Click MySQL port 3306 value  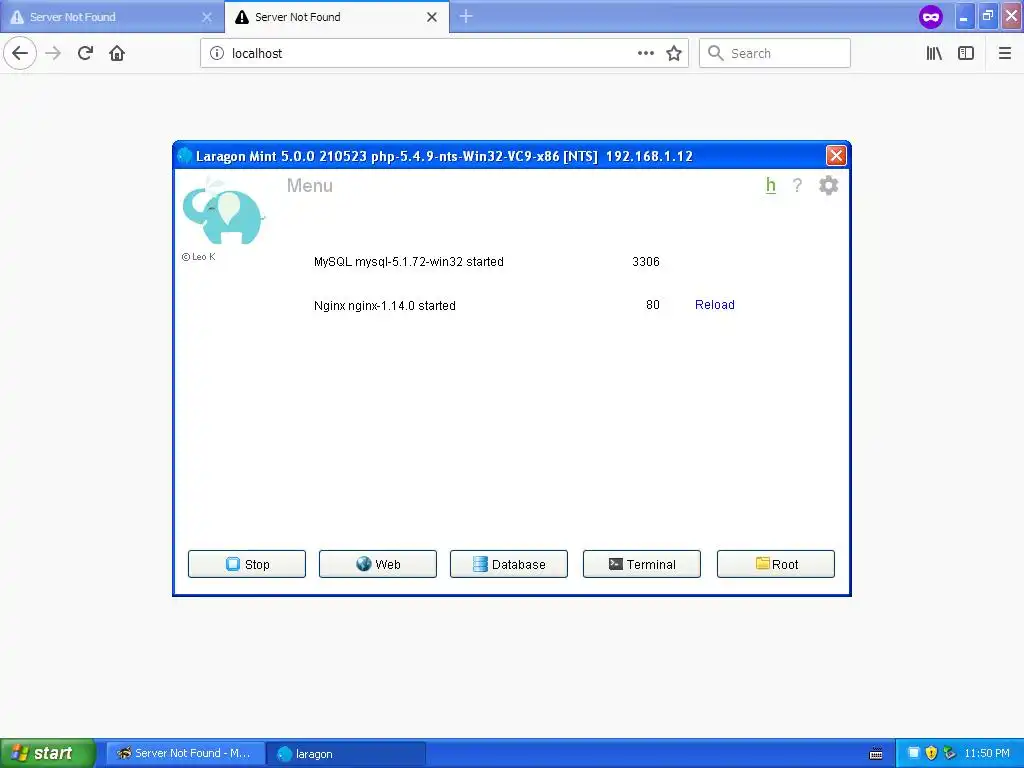tap(646, 262)
